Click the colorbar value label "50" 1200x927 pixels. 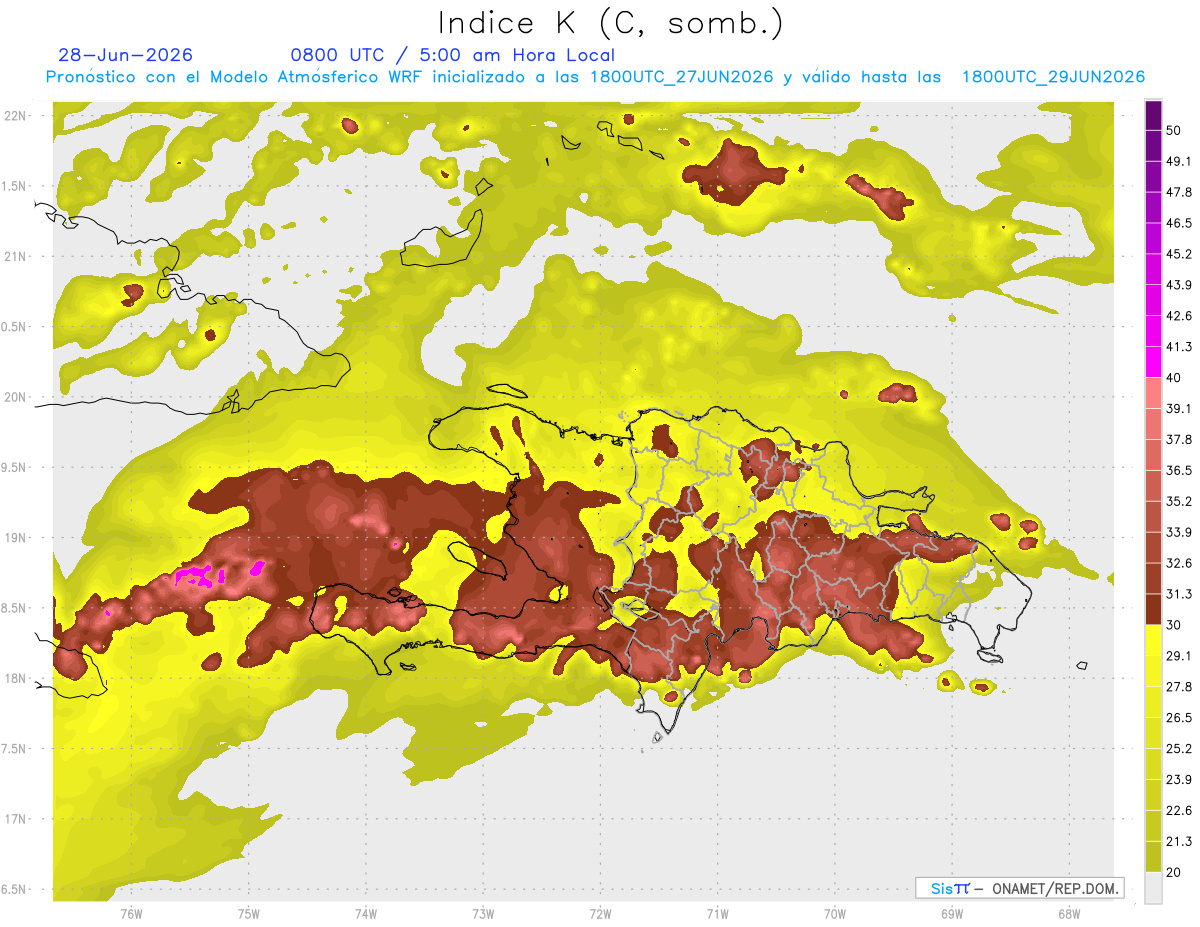pos(1173,130)
